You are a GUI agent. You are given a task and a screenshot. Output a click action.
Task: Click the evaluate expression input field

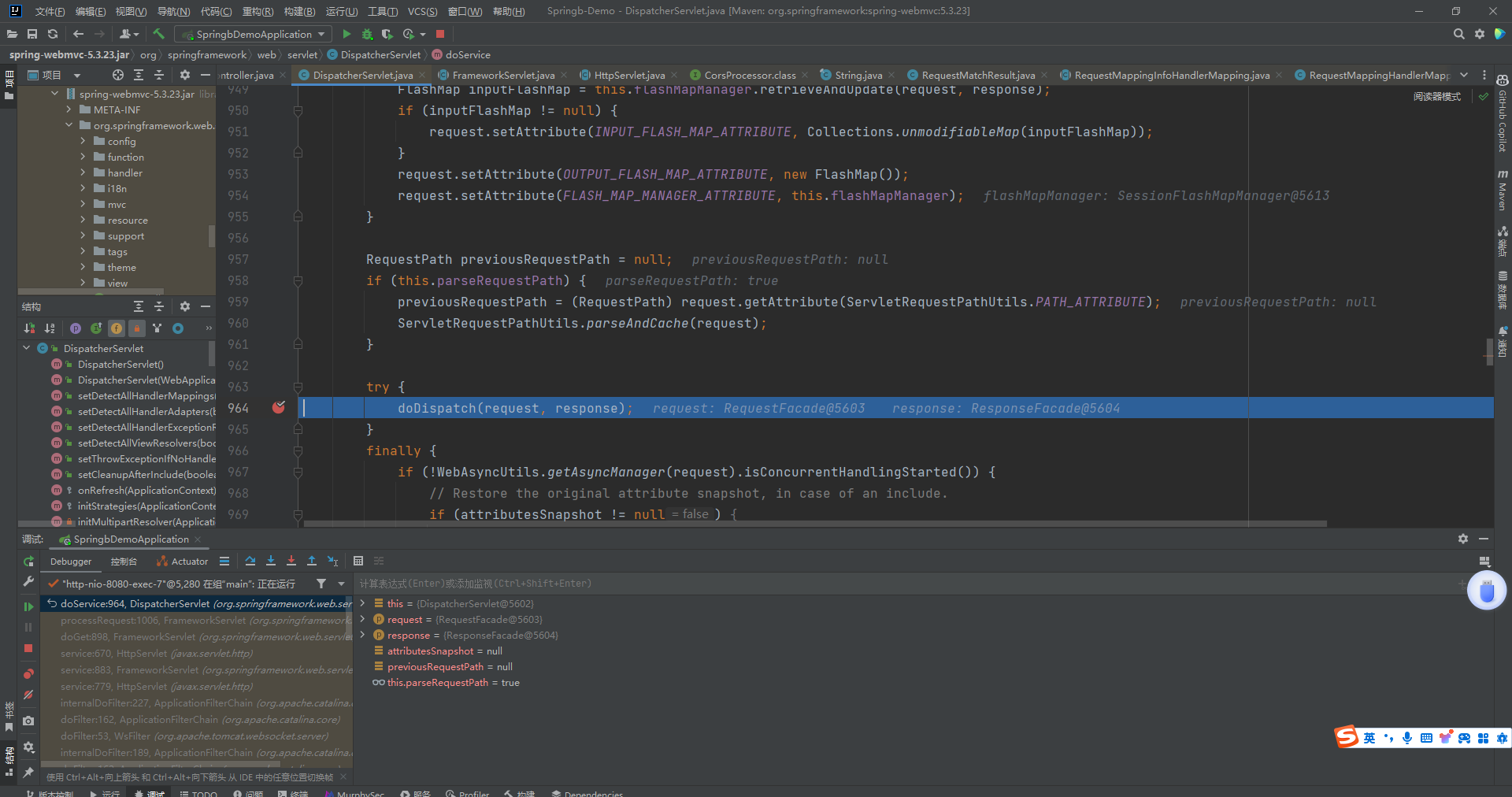[906, 584]
